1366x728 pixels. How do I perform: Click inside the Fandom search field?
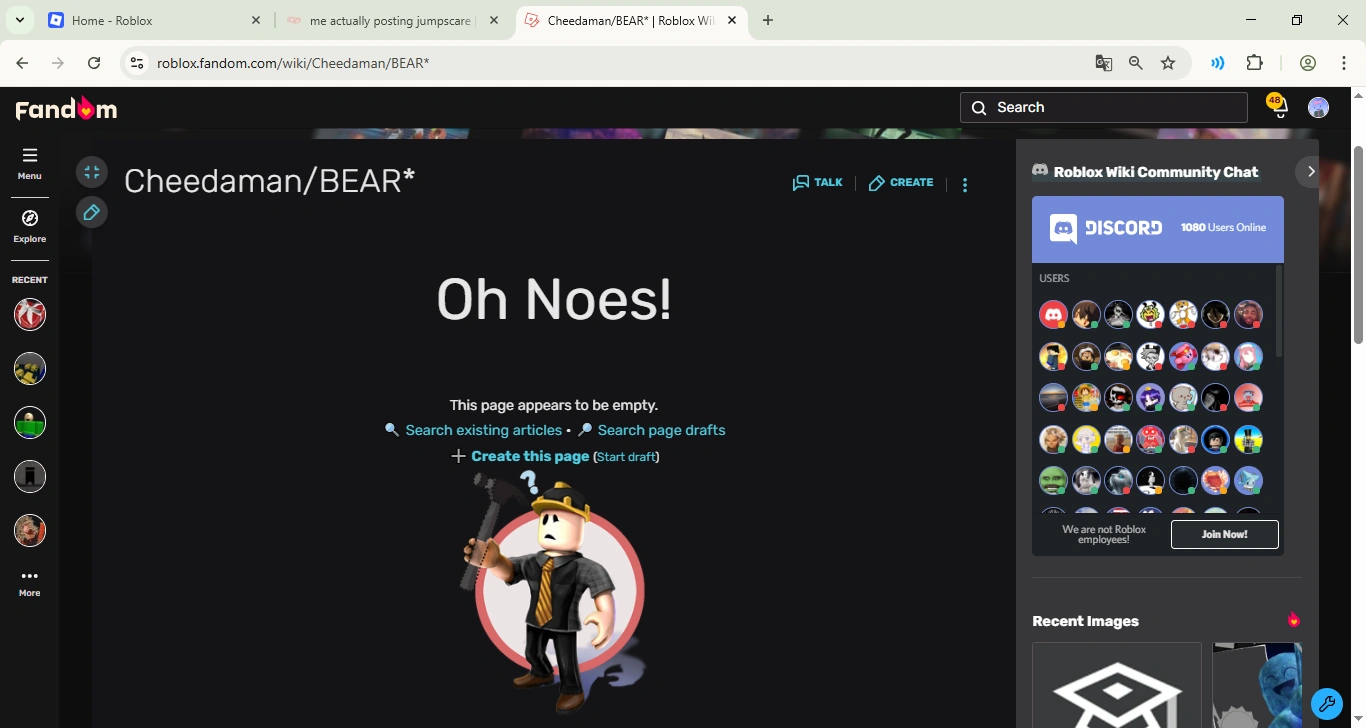tap(1100, 107)
